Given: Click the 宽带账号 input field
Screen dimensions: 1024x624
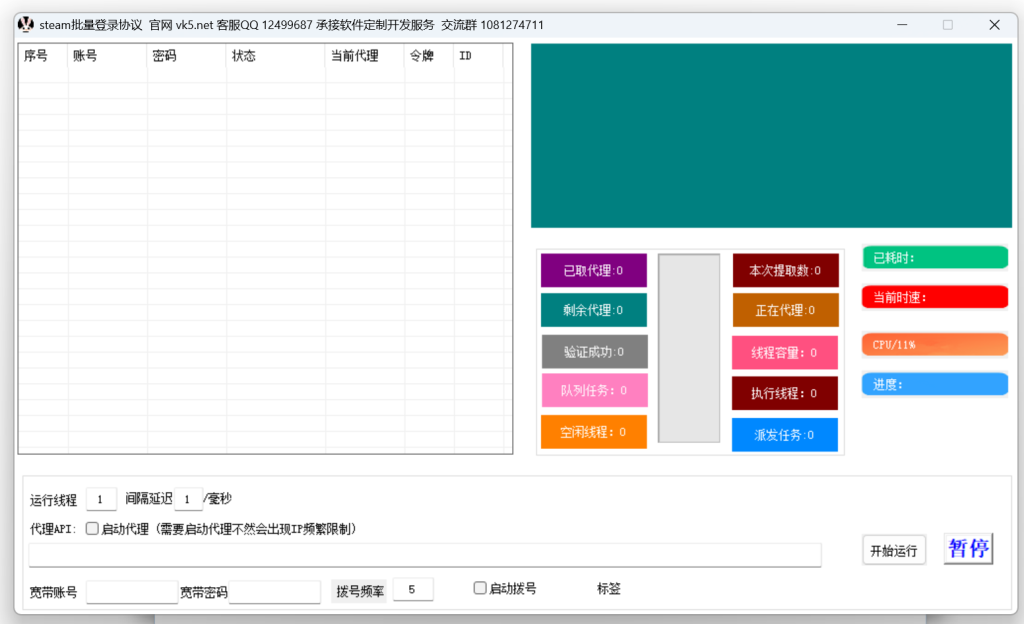Looking at the screenshot, I should click(132, 592).
